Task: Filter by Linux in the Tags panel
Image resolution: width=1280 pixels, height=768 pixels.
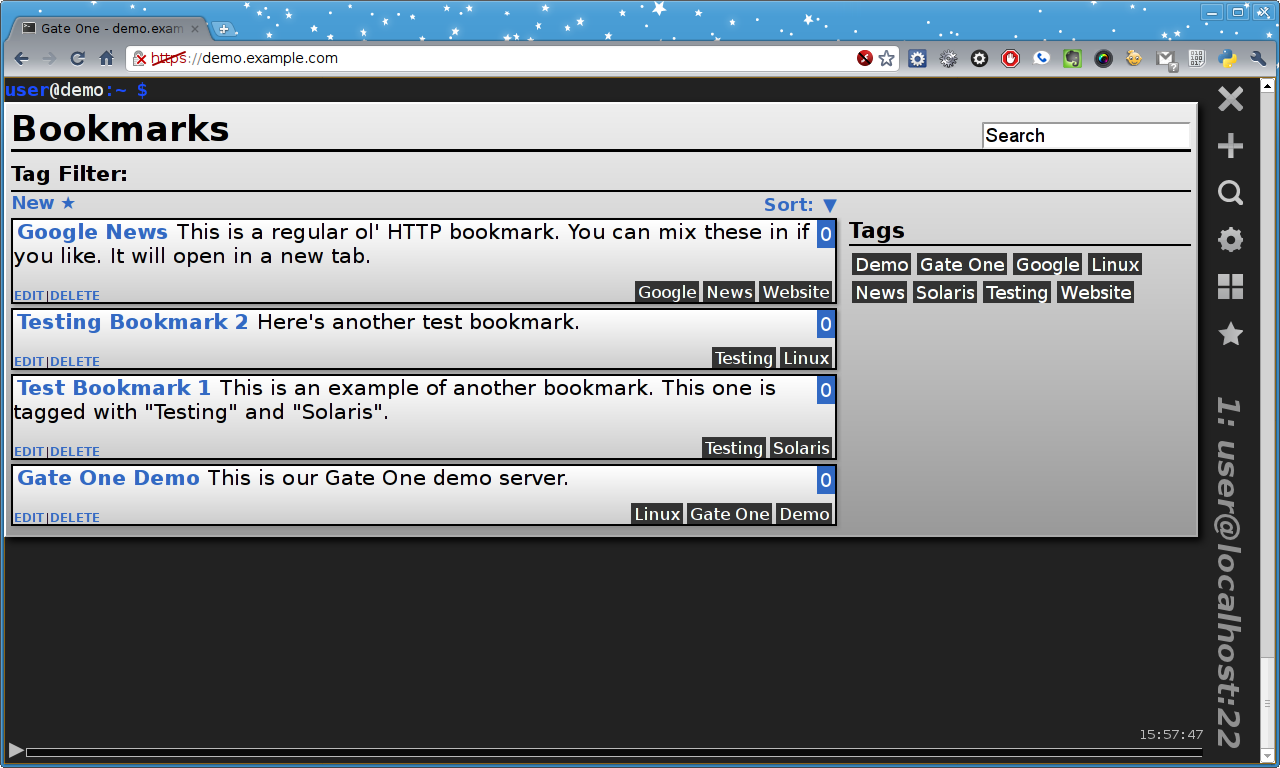Action: (1115, 265)
